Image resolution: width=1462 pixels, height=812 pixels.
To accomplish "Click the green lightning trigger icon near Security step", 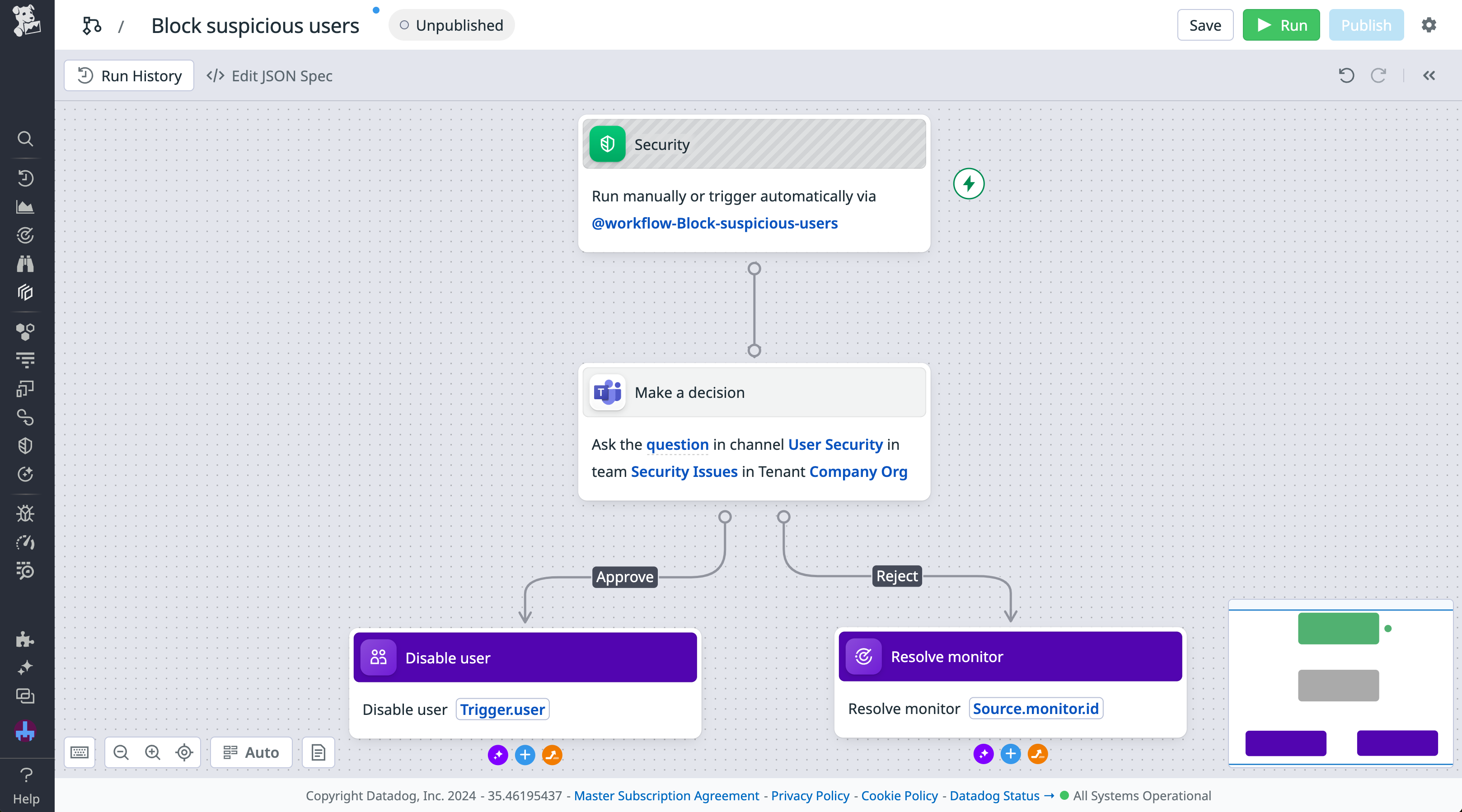I will [969, 184].
